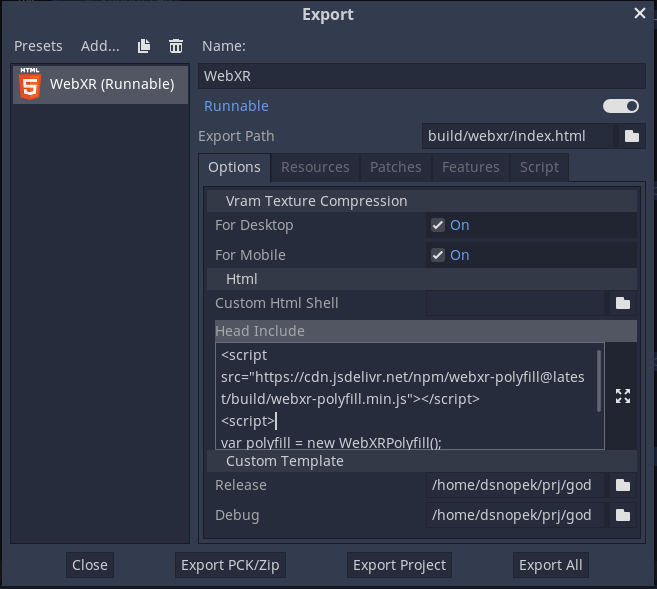Click the Runnable label text
This screenshot has height=589, width=657.
[x=236, y=106]
